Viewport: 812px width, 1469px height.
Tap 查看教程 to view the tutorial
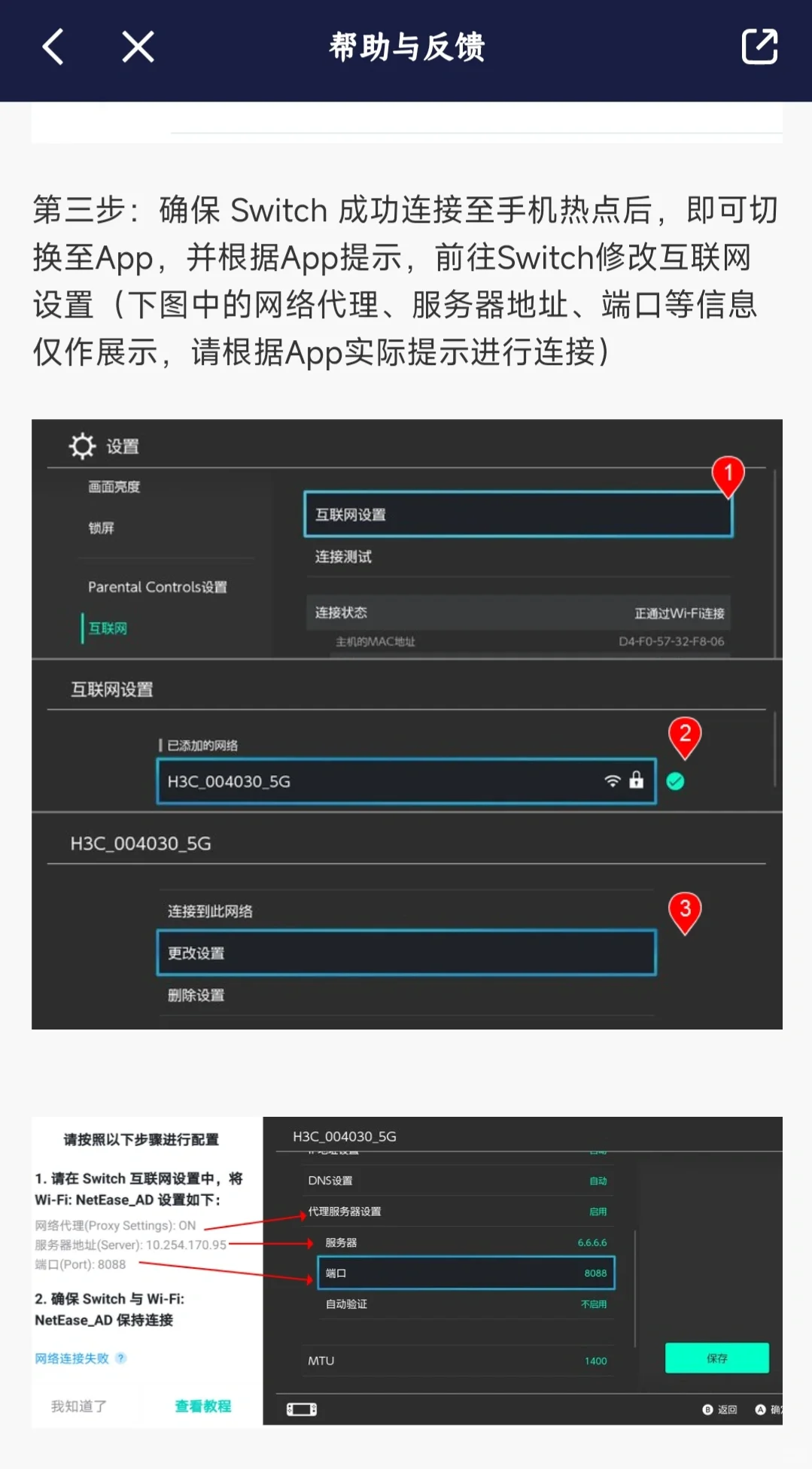[203, 1407]
